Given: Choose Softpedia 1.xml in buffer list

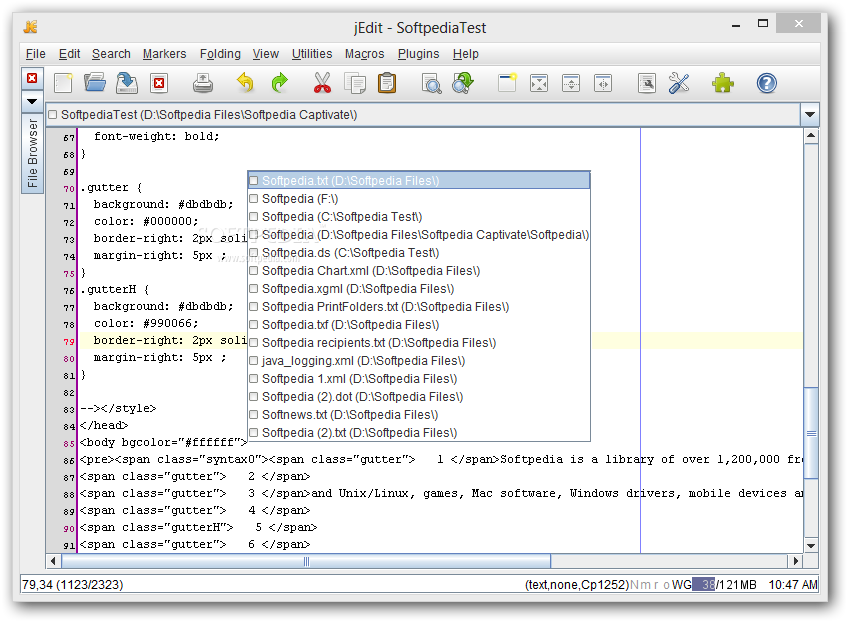Looking at the screenshot, I should click(419, 379).
